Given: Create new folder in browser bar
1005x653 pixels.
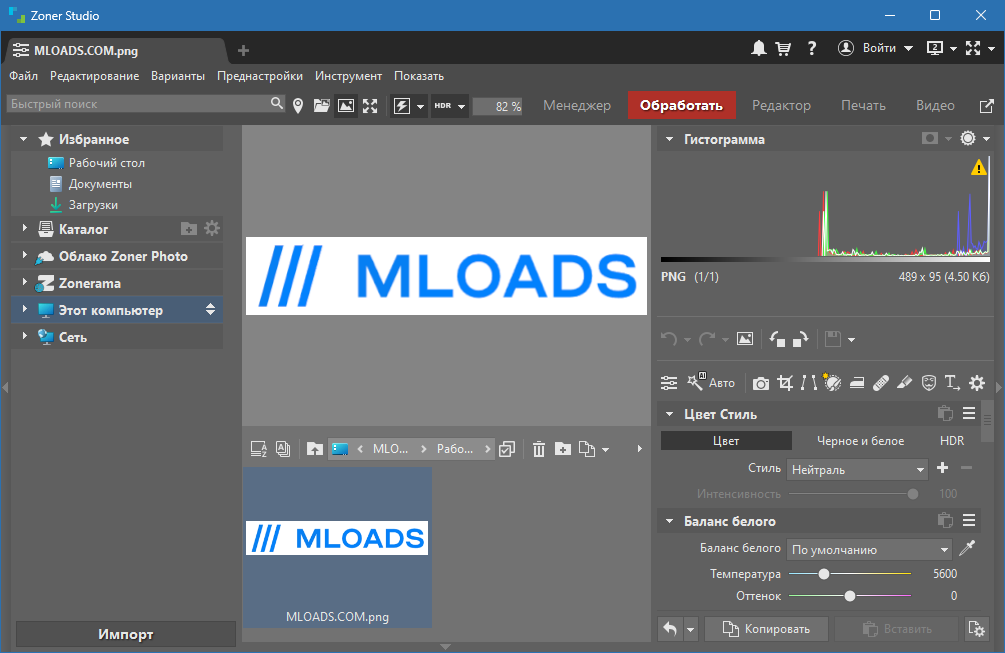Looking at the screenshot, I should coord(563,449).
